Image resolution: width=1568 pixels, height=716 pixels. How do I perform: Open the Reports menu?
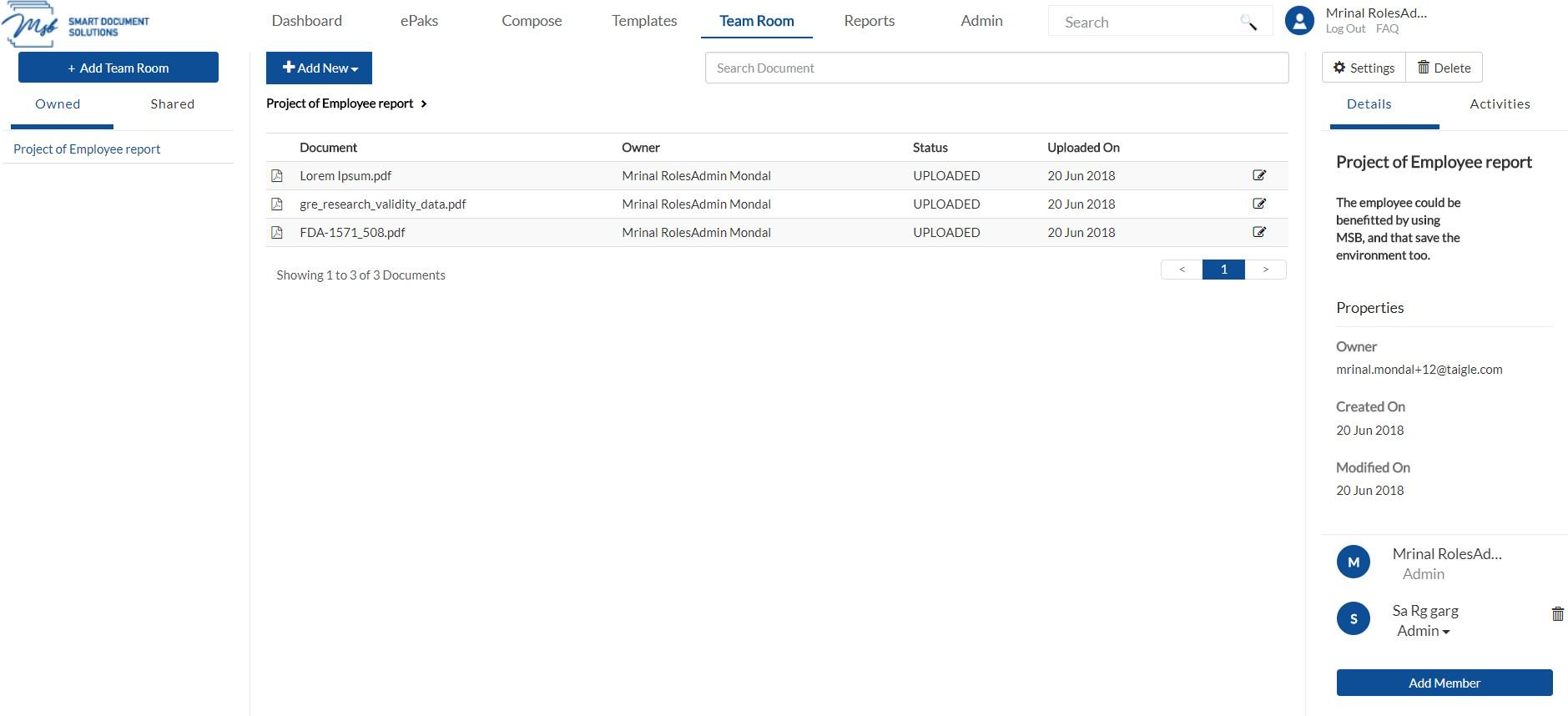869,21
